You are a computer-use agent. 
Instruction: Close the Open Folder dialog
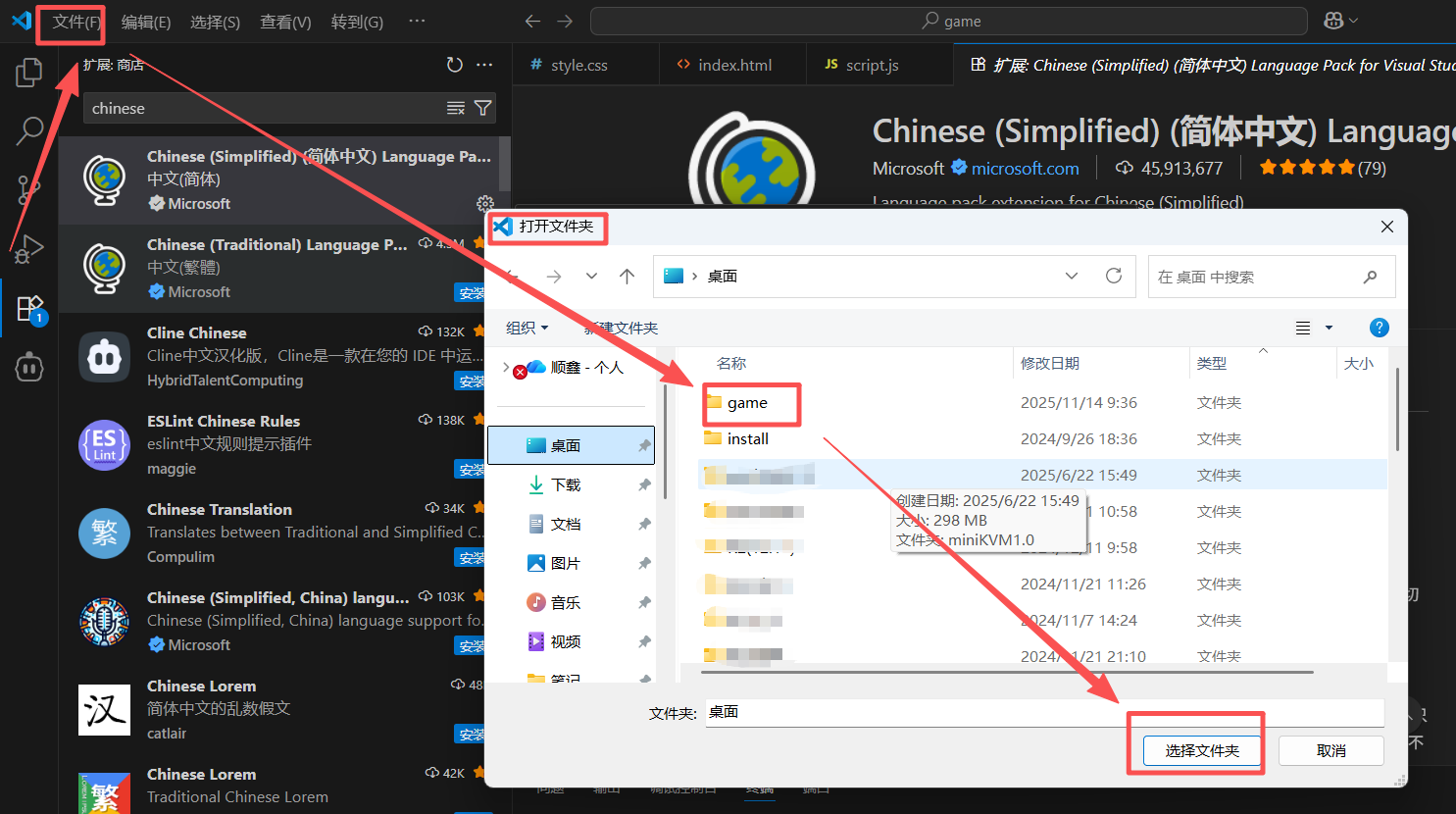pyautogui.click(x=1386, y=227)
